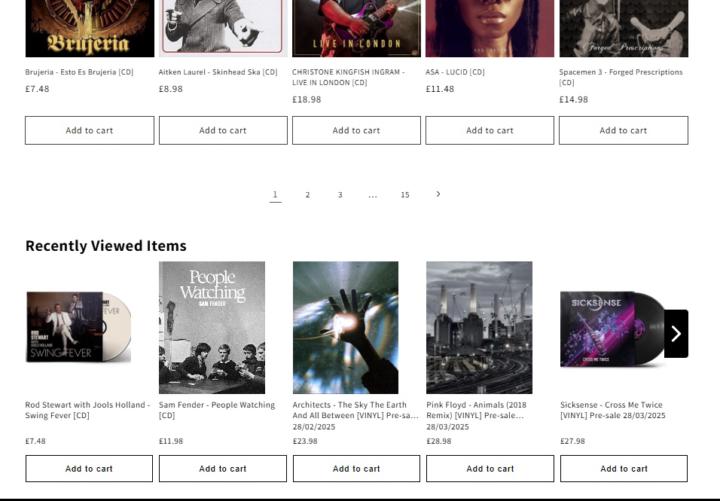Open Pink Floyd Animals cover image
This screenshot has width=720, height=501.
[x=479, y=327]
